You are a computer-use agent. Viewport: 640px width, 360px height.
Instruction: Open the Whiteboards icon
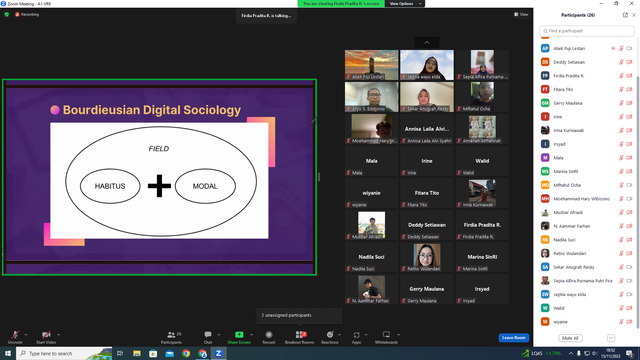386,335
